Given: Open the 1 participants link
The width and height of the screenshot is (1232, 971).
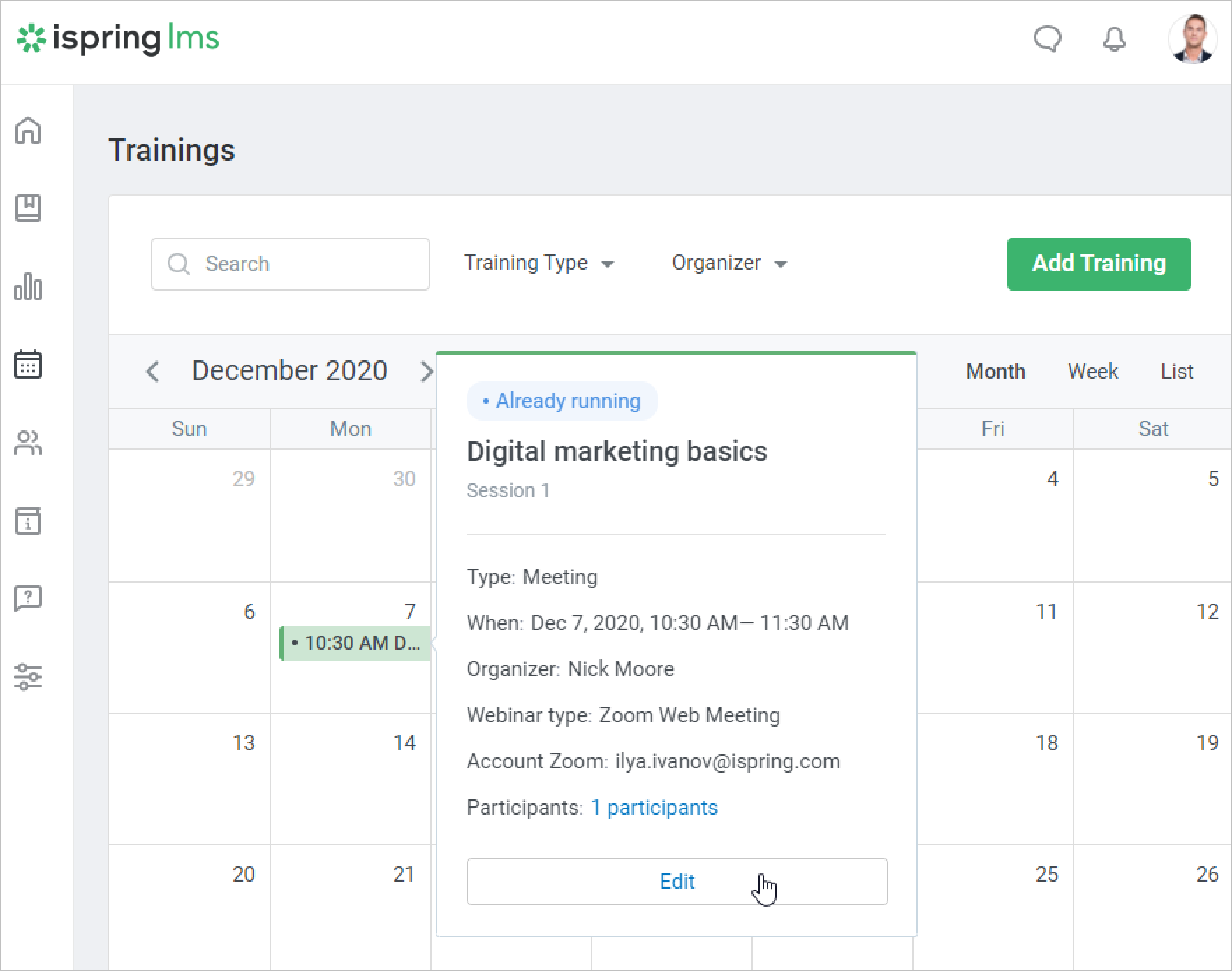Looking at the screenshot, I should (654, 808).
